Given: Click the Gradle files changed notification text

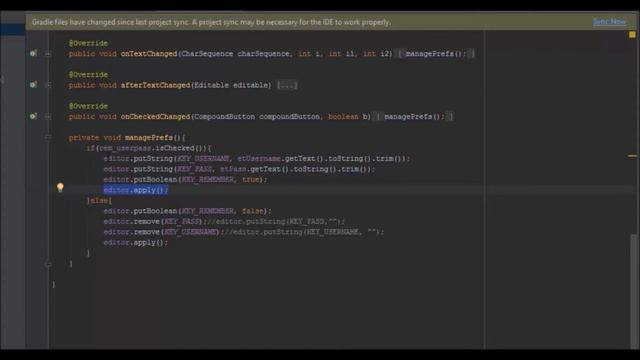Looking at the screenshot, I should [x=211, y=22].
